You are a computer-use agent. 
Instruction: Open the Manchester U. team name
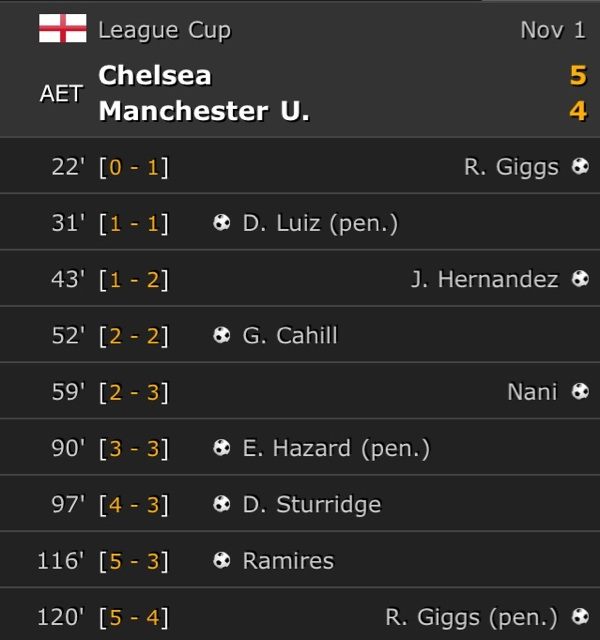[204, 111]
